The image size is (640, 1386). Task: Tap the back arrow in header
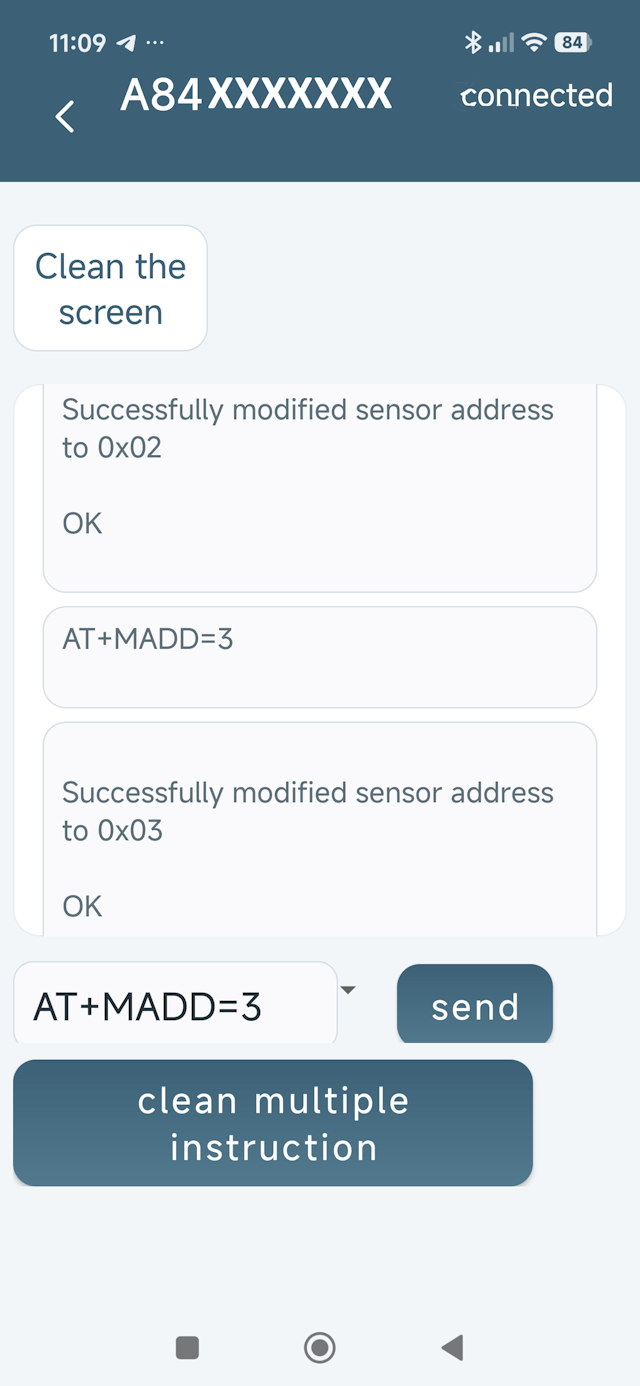coord(65,117)
